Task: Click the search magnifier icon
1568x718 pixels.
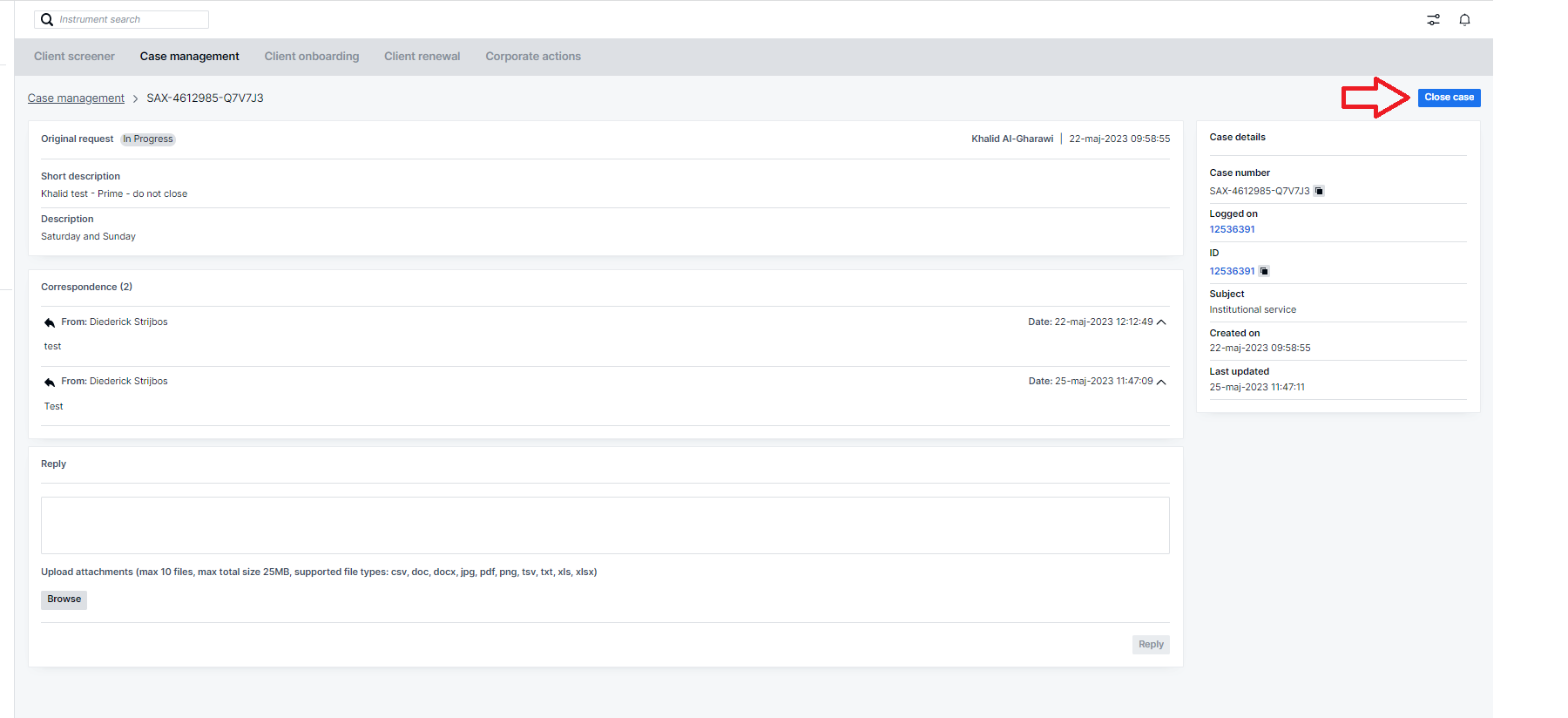Action: 47,19
